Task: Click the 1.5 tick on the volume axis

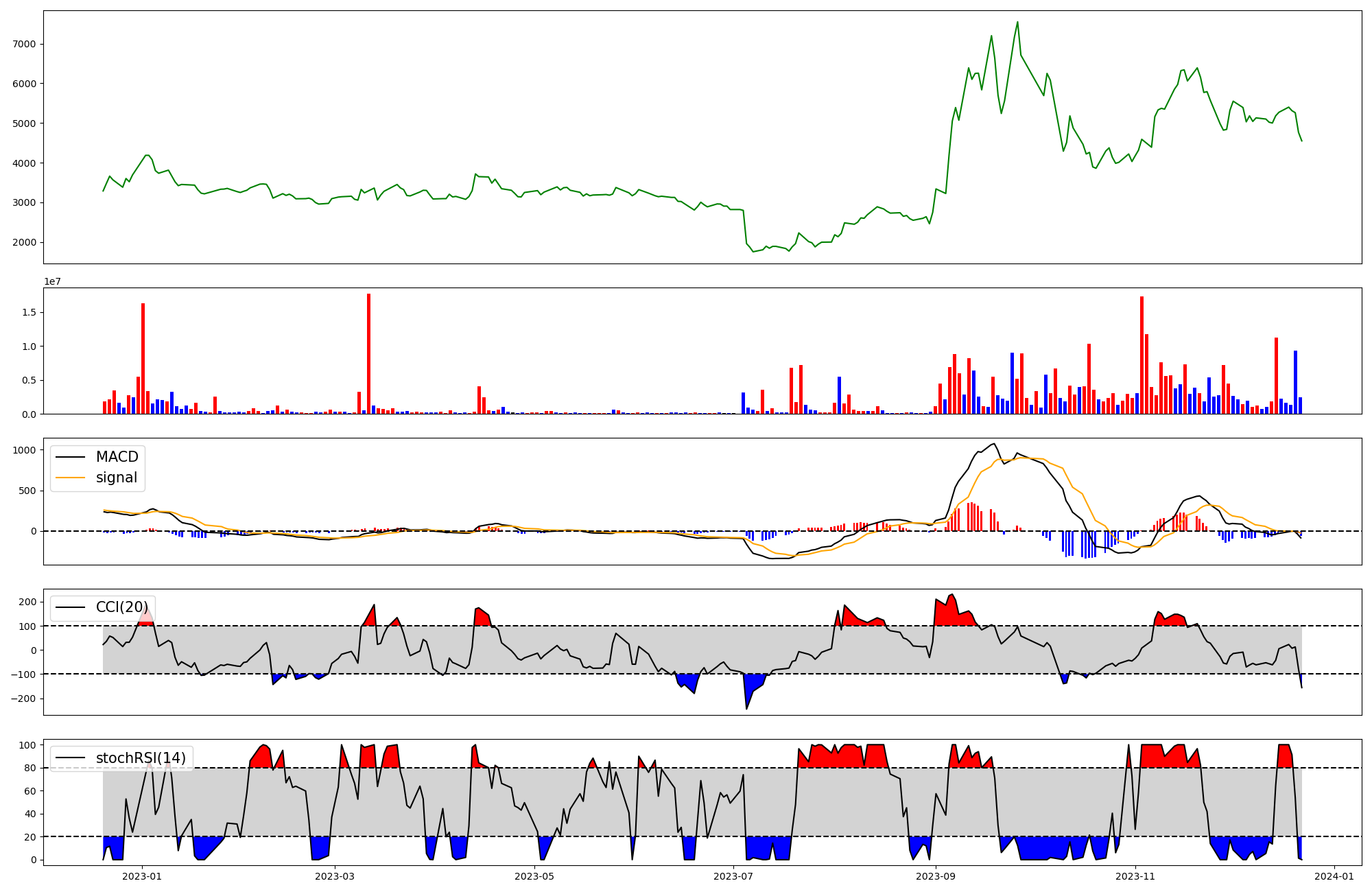Action: (x=28, y=312)
